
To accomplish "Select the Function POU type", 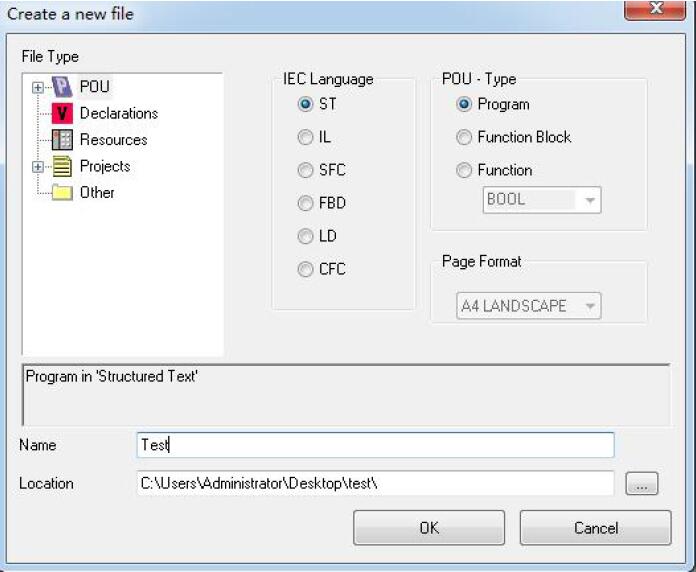I will tap(464, 170).
